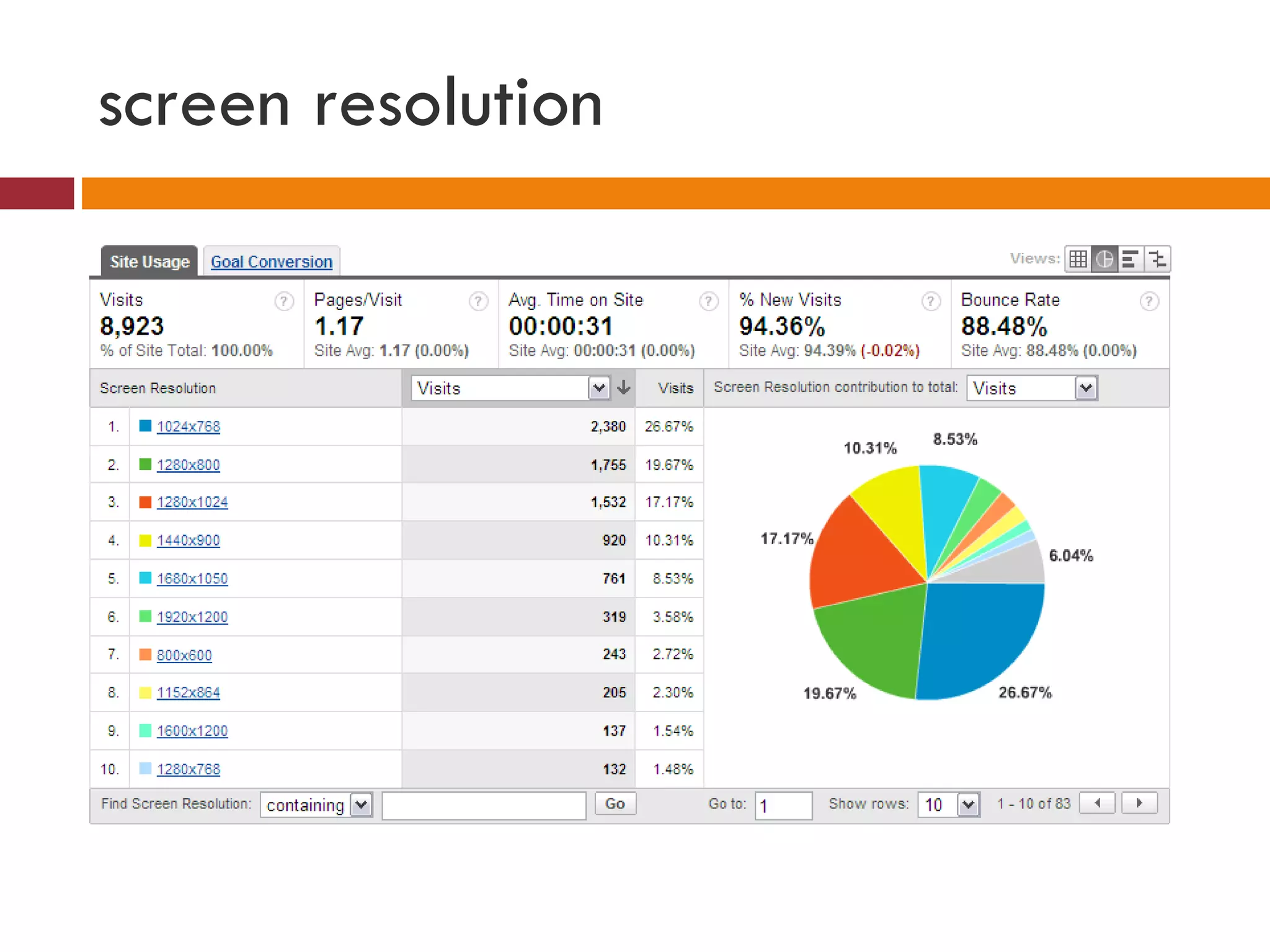Open help icon for Visits metric
This screenshot has width=1270, height=952.
[x=284, y=301]
